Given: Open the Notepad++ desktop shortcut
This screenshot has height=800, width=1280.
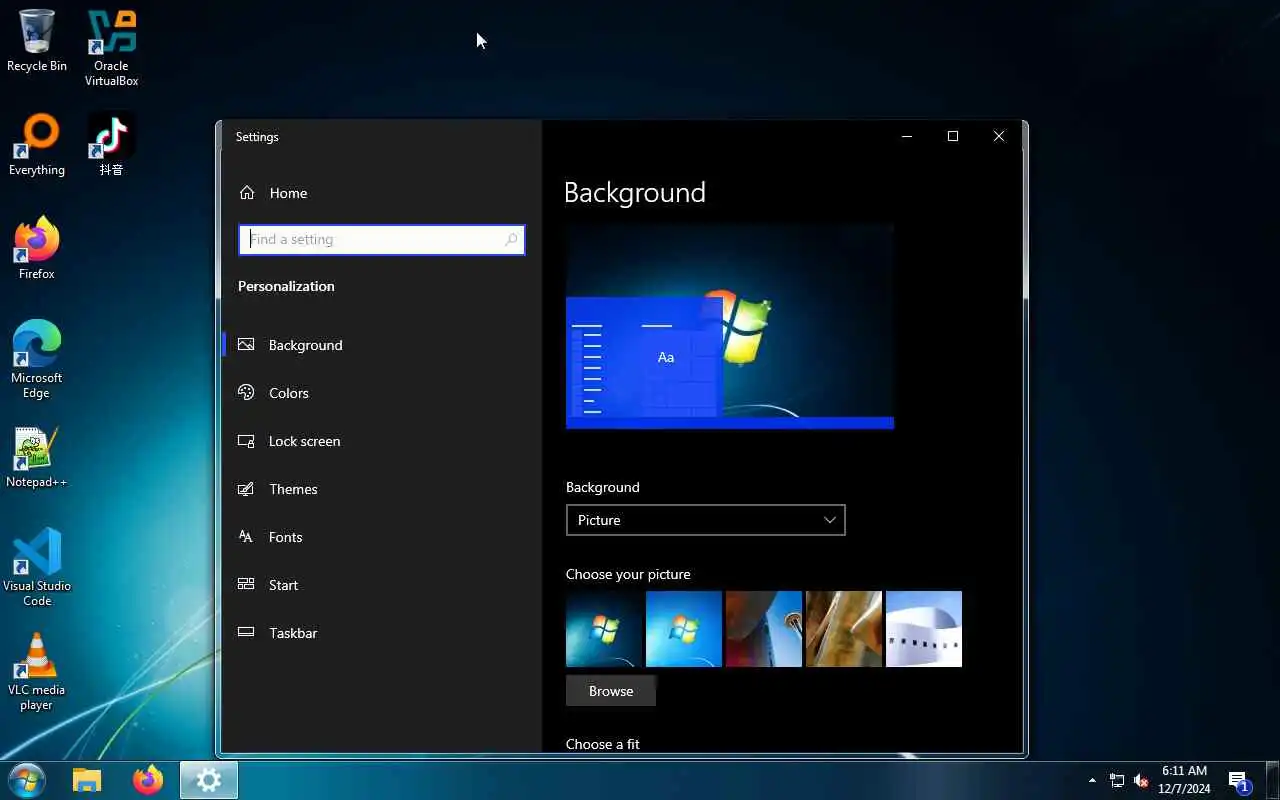Looking at the screenshot, I should click(37, 457).
